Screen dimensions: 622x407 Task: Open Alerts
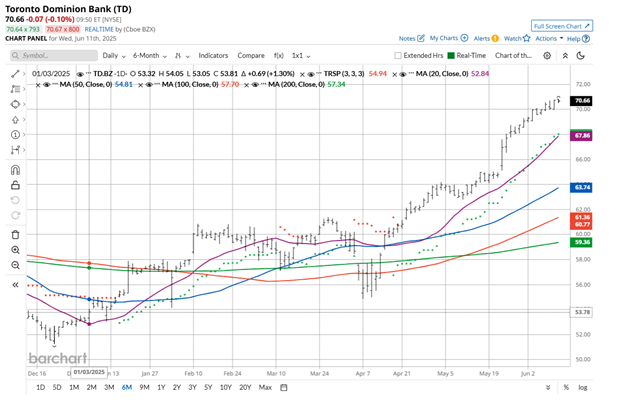(486, 38)
